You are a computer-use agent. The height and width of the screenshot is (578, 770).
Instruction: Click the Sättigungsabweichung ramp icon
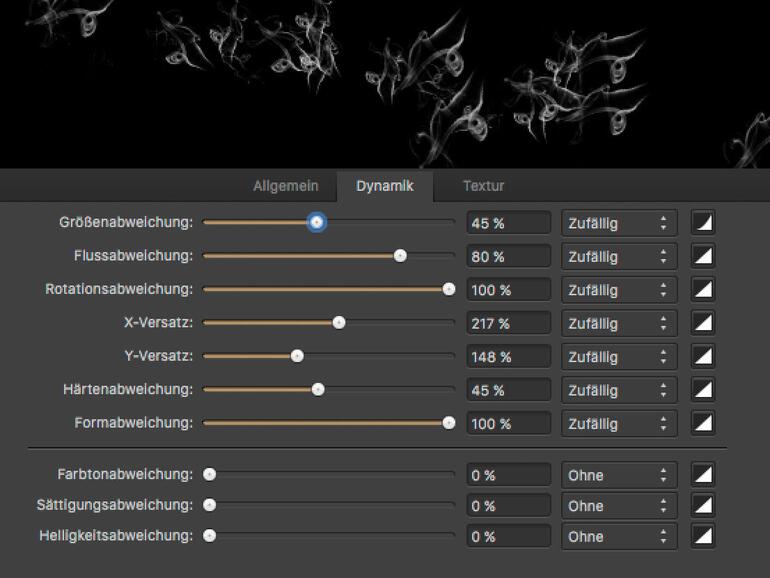pyautogui.click(x=703, y=506)
